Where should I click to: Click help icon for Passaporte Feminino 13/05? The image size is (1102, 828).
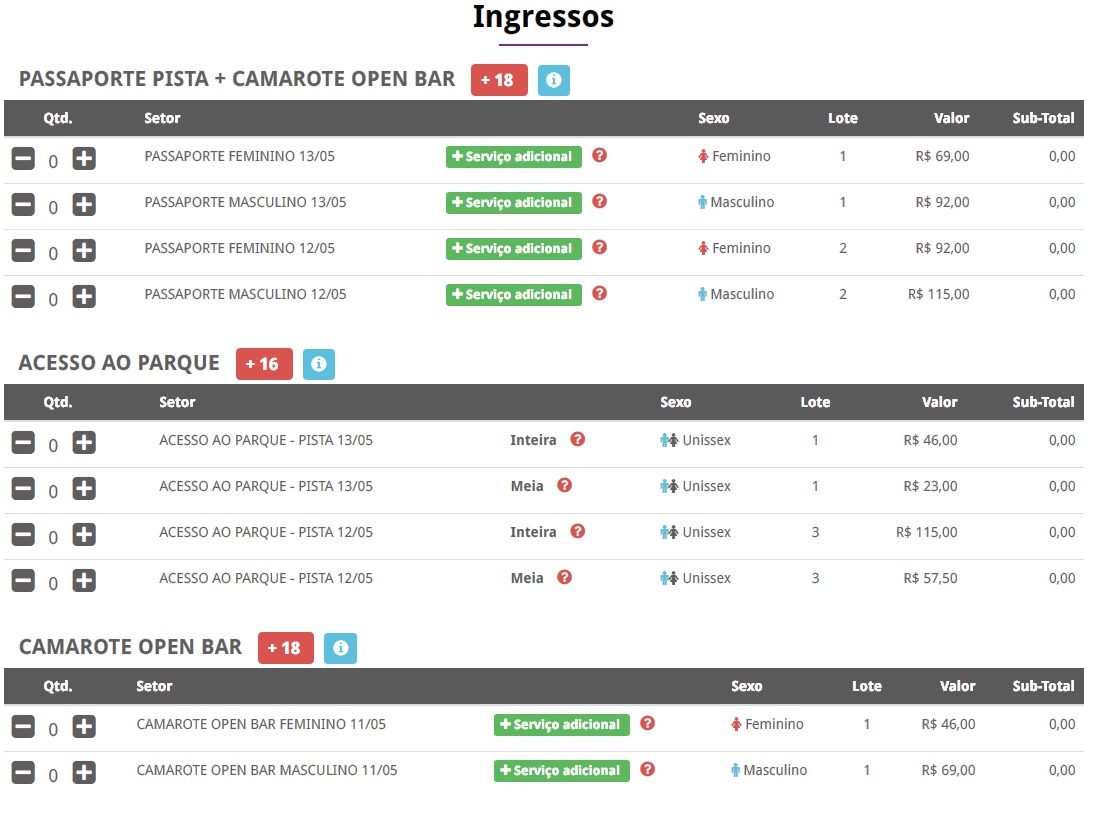pyautogui.click(x=599, y=156)
